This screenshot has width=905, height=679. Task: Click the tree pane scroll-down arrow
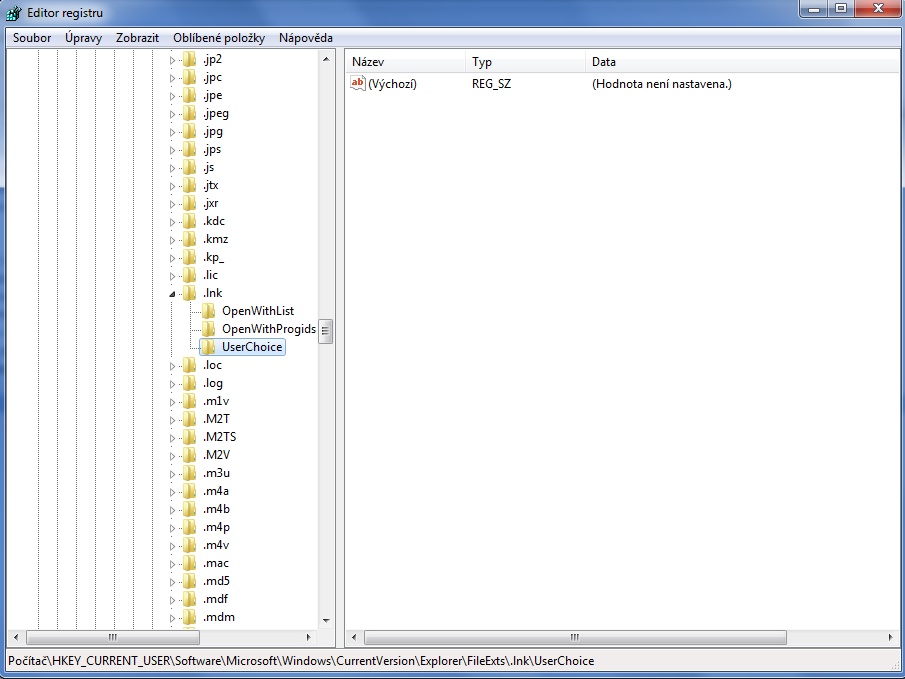click(x=326, y=620)
